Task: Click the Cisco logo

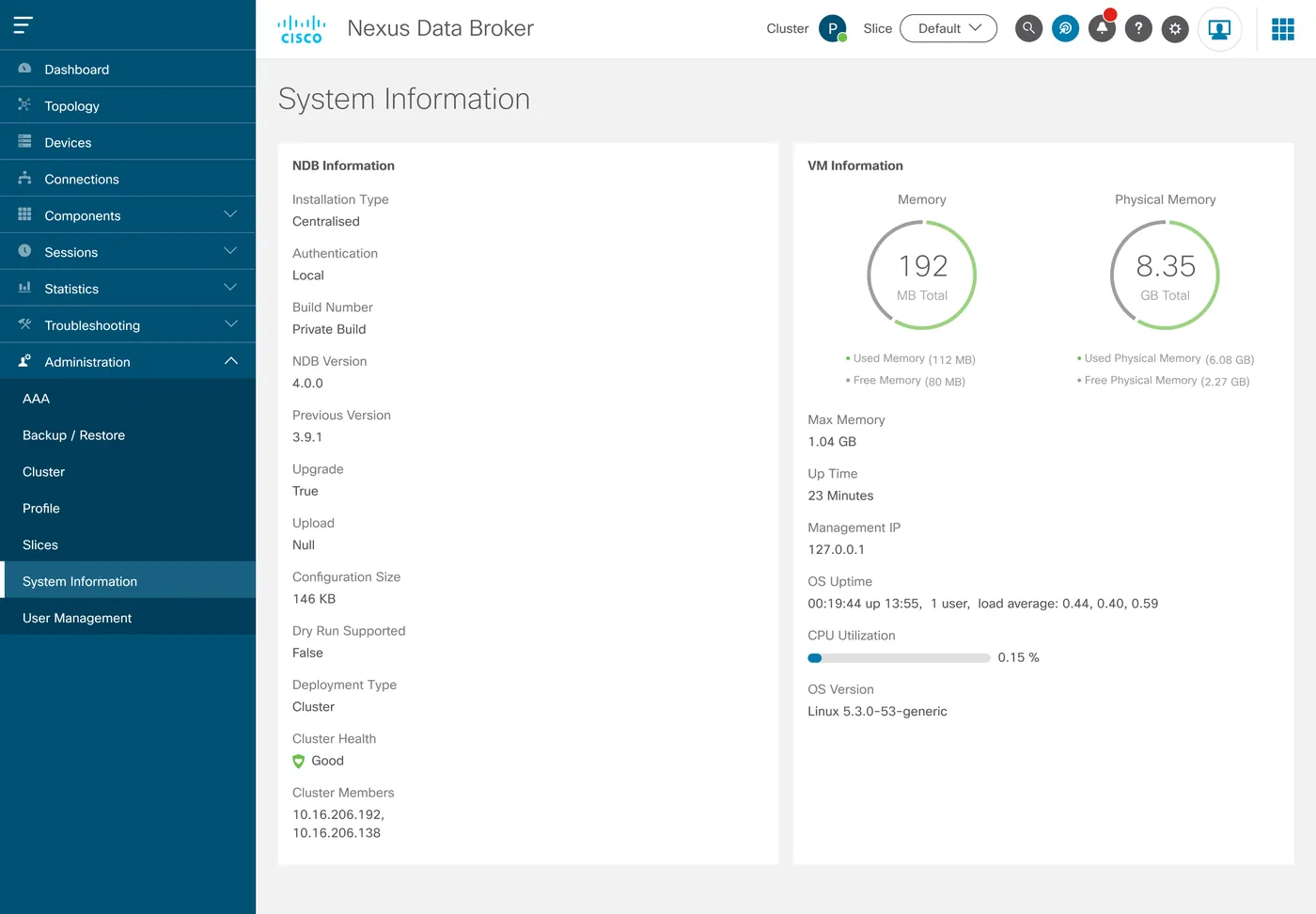Action: point(302,29)
